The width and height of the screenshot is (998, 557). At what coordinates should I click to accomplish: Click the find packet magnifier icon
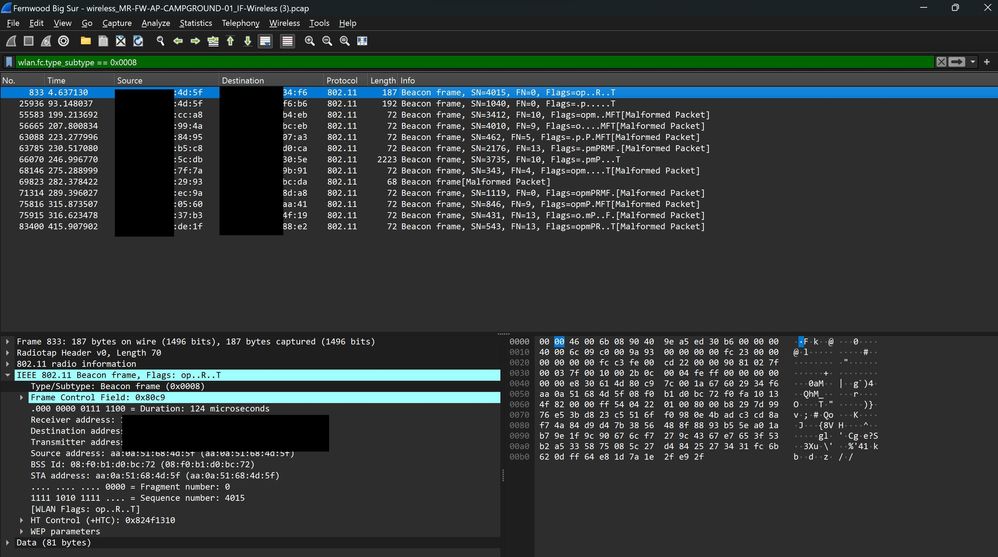click(x=160, y=41)
